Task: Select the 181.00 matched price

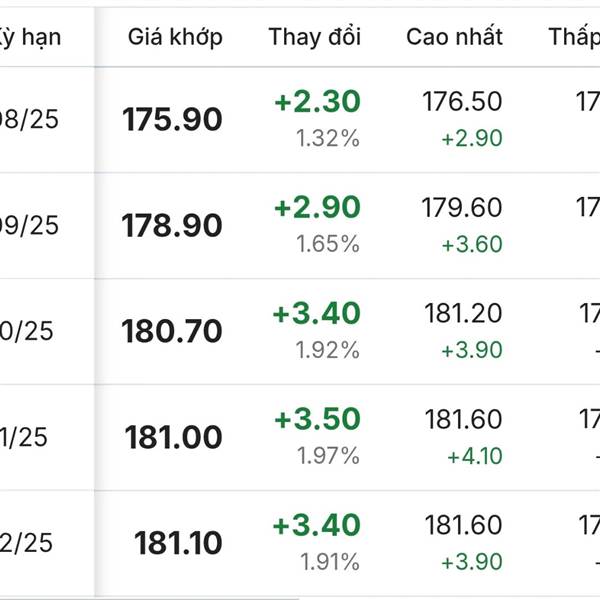Action: pos(173,437)
